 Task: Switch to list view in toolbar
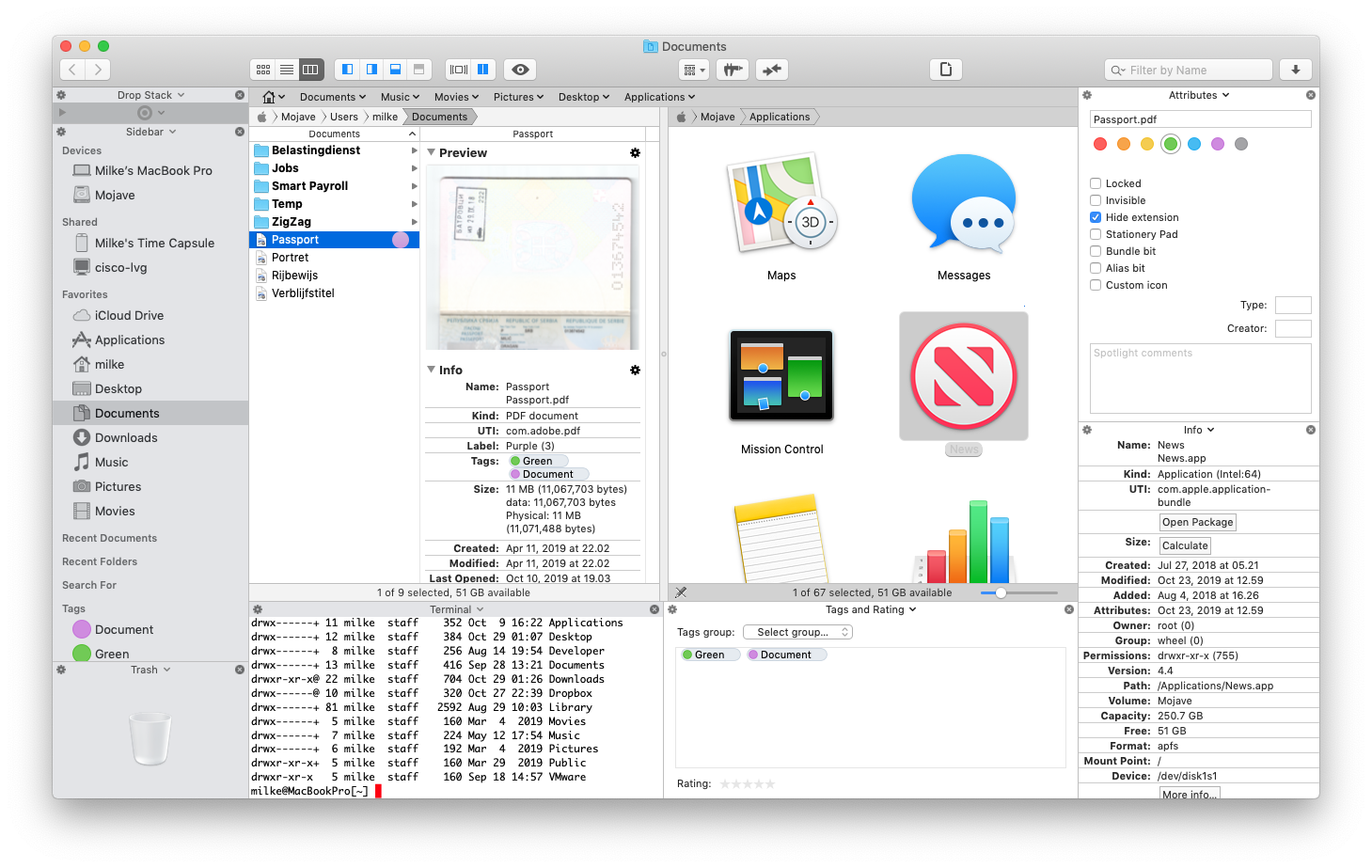pos(287,70)
